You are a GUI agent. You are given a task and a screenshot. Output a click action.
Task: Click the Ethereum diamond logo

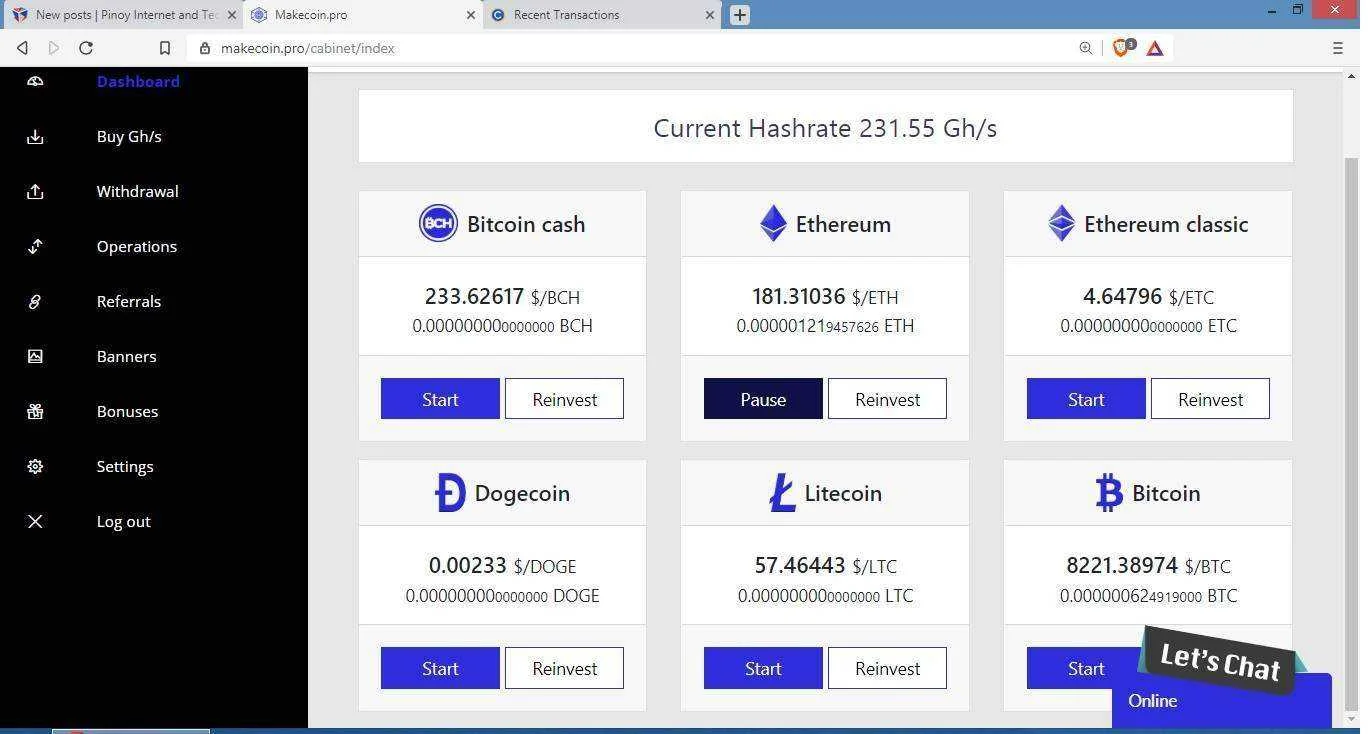tap(773, 223)
